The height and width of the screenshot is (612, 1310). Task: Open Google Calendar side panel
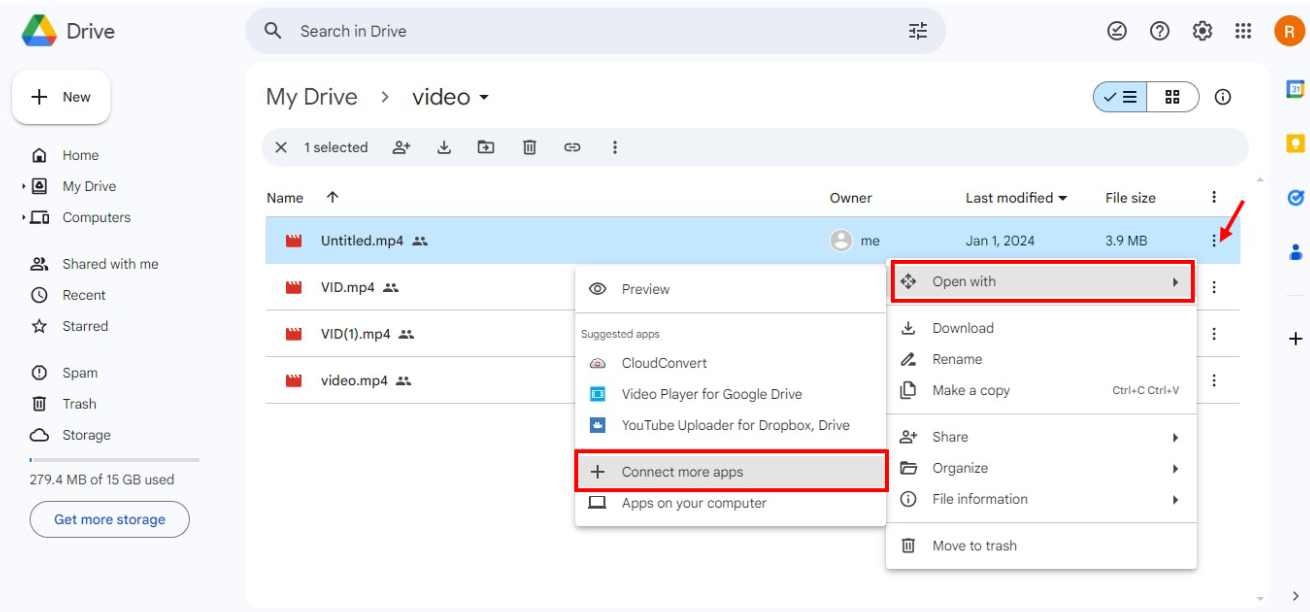[1295, 89]
